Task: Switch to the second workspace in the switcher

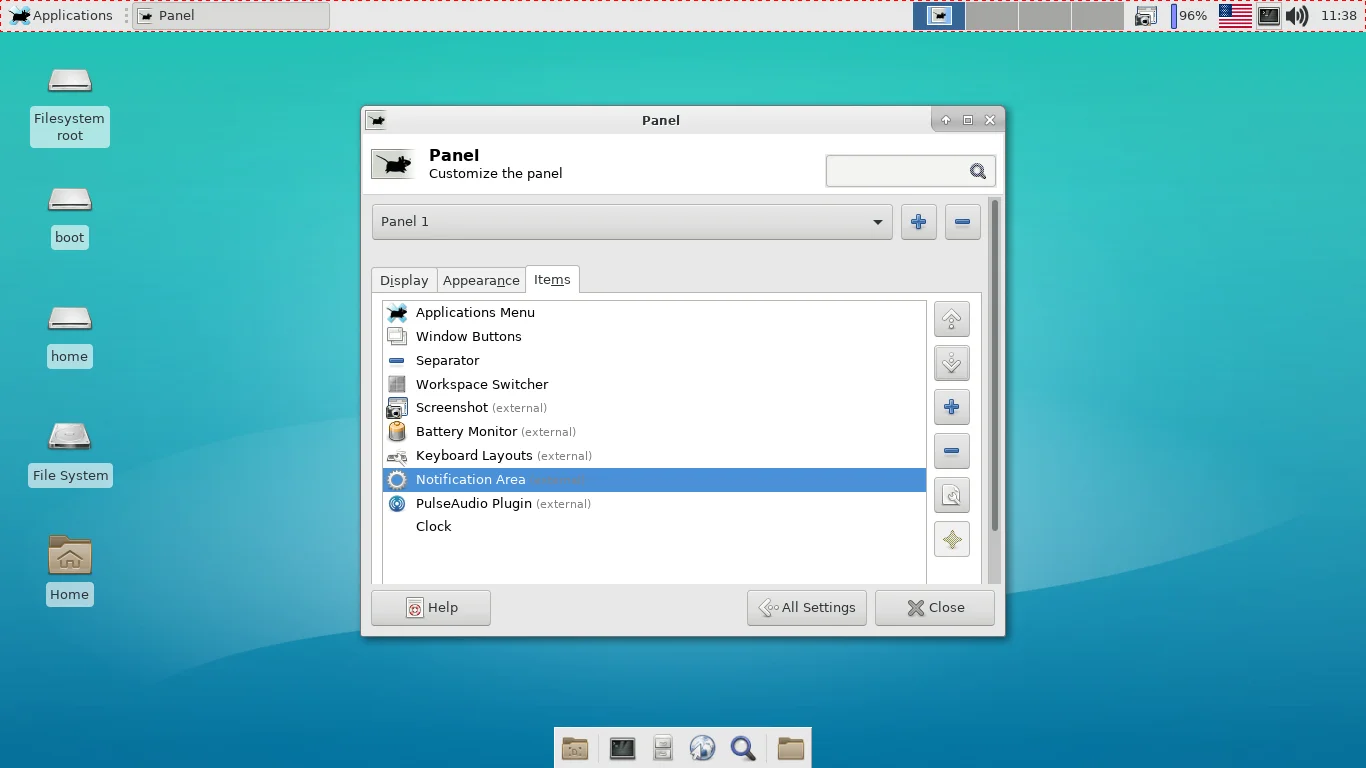Action: 991,16
